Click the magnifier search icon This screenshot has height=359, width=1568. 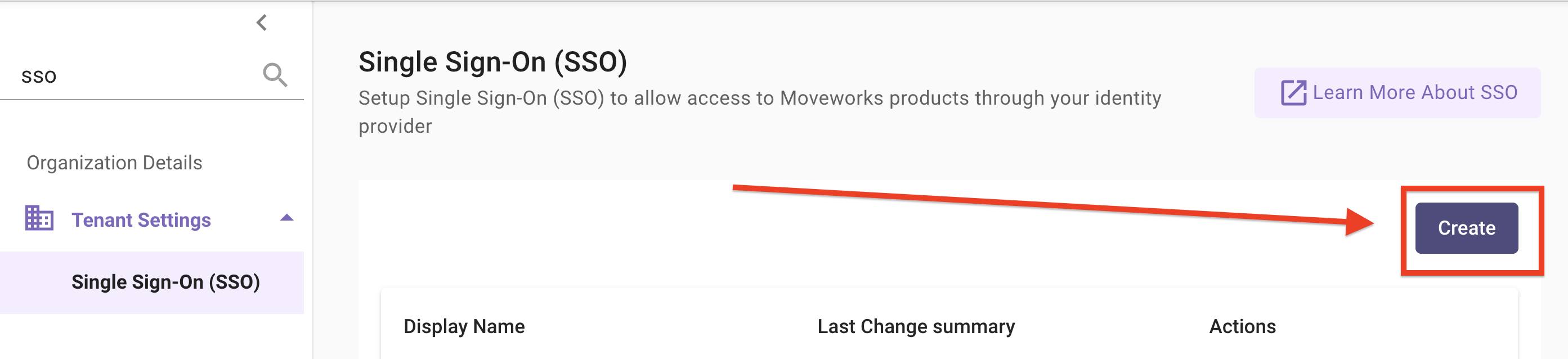[x=275, y=75]
